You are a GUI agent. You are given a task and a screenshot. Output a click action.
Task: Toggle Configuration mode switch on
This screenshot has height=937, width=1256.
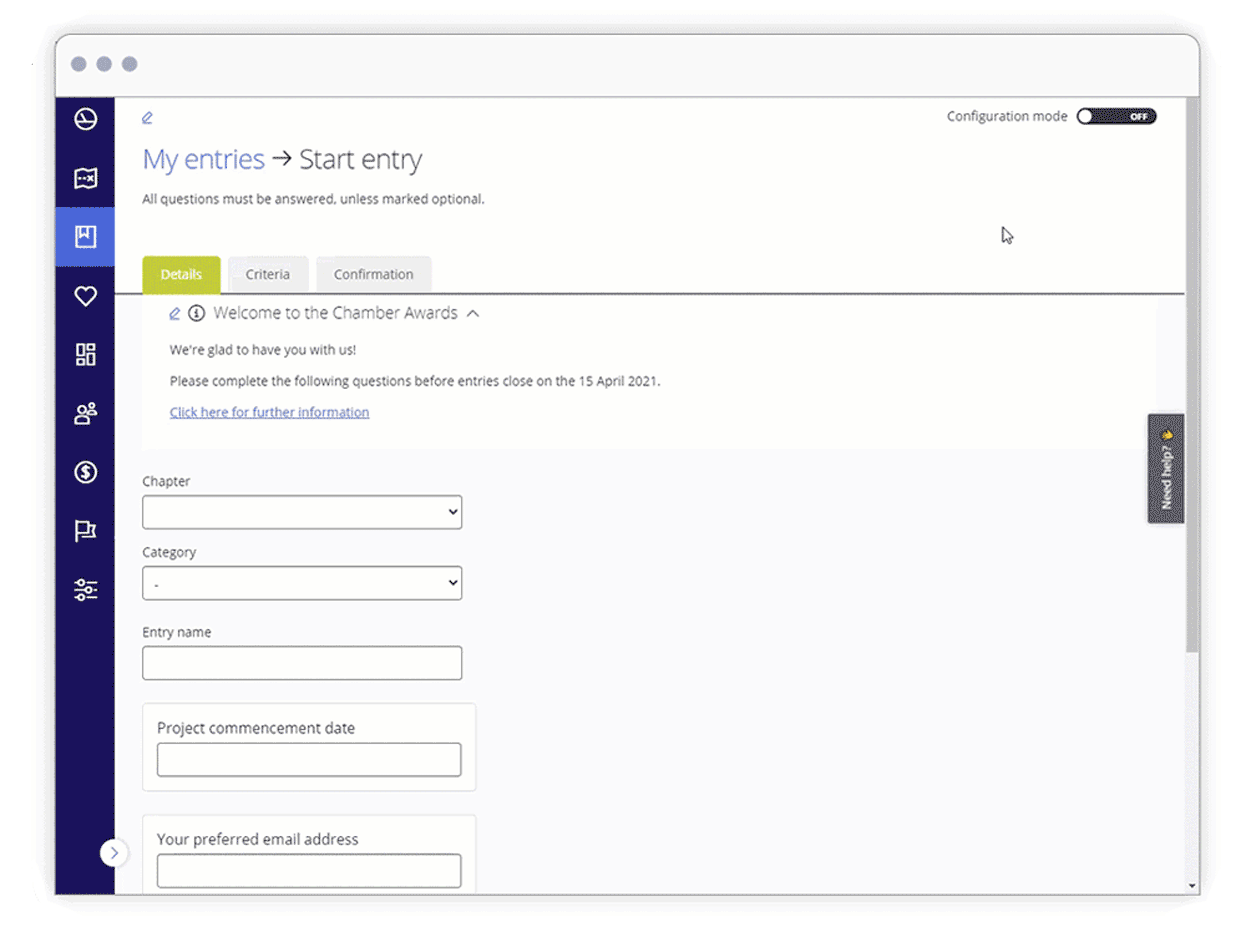pos(1116,117)
